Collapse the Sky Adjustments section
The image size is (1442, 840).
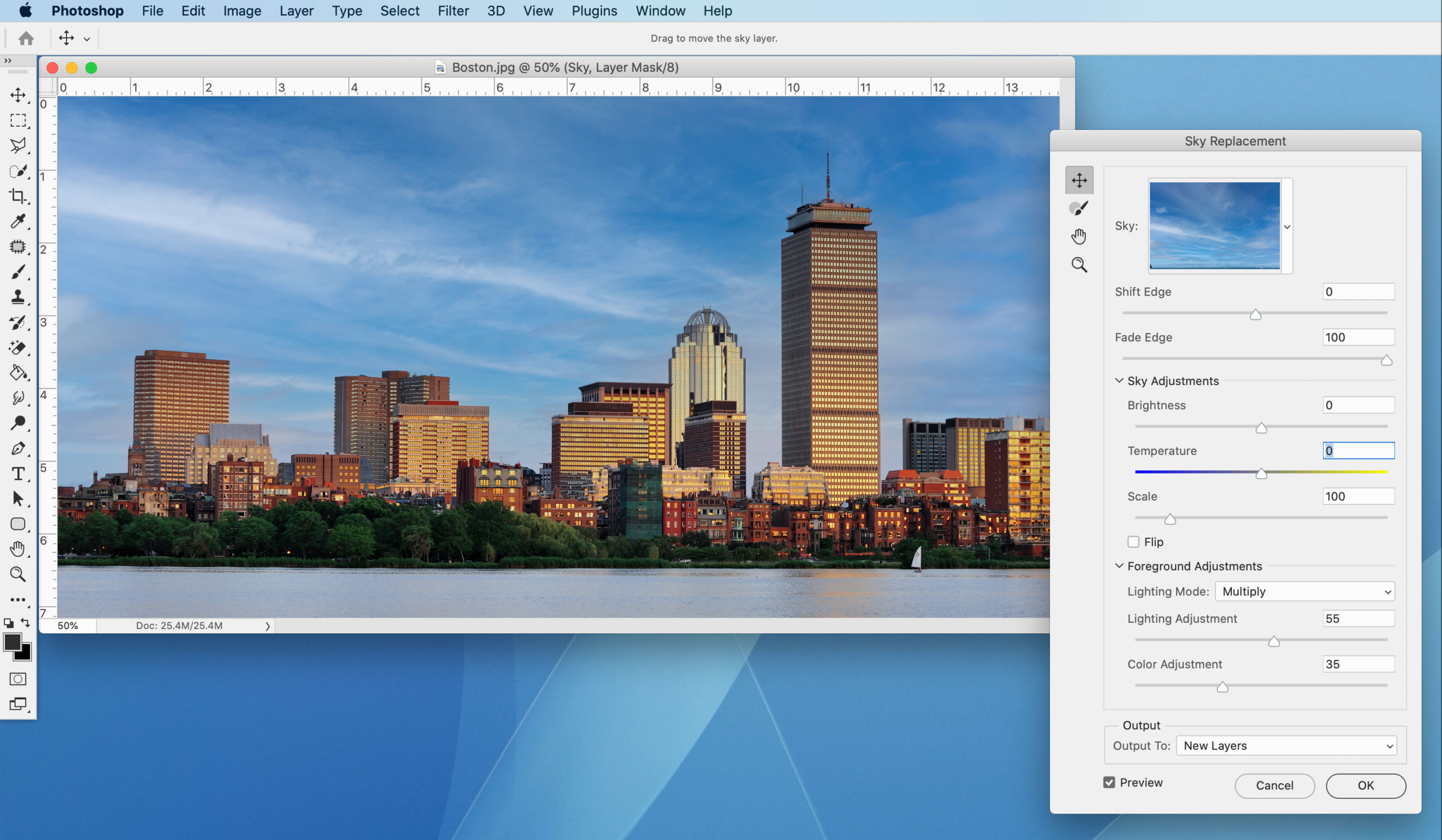pyautogui.click(x=1119, y=380)
